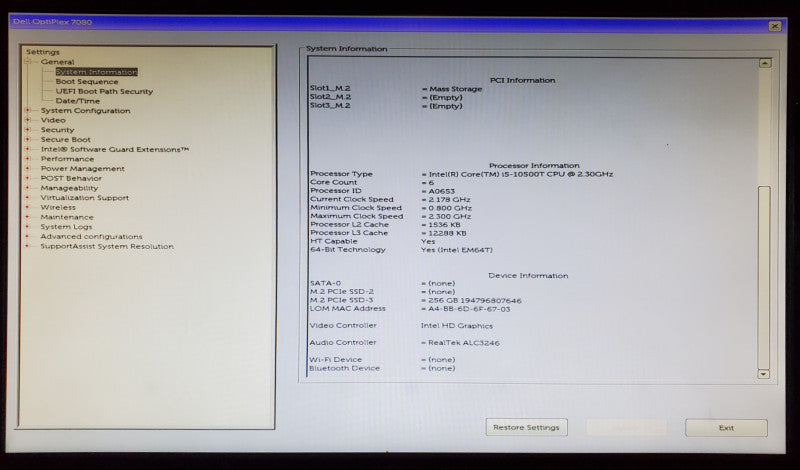Click the scroll down arrow

(x=764, y=374)
